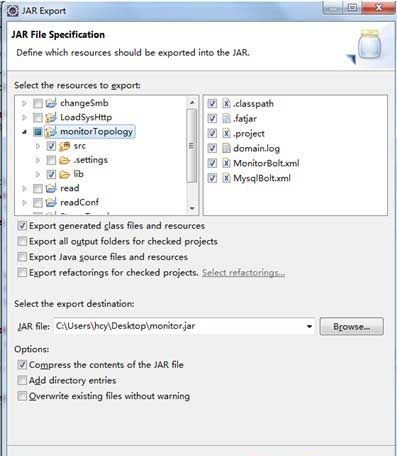Collapse the monitorTopology tree node
This screenshot has height=456, width=397.
24,132
